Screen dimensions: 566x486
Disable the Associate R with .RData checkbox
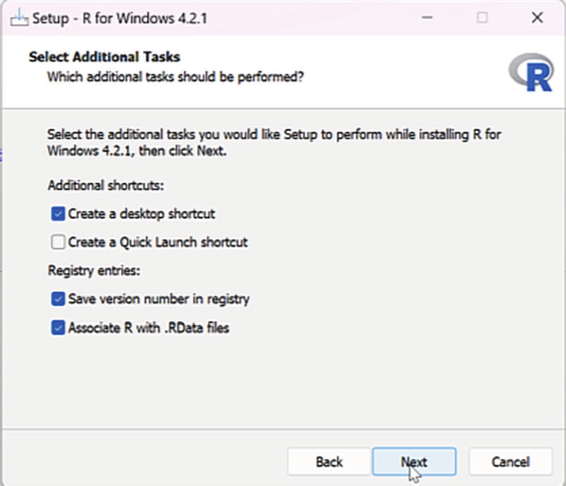pos(58,328)
